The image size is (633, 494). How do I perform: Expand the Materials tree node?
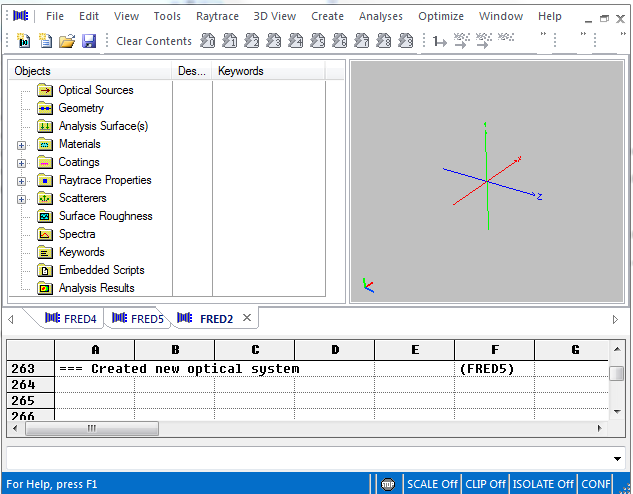tap(22, 144)
